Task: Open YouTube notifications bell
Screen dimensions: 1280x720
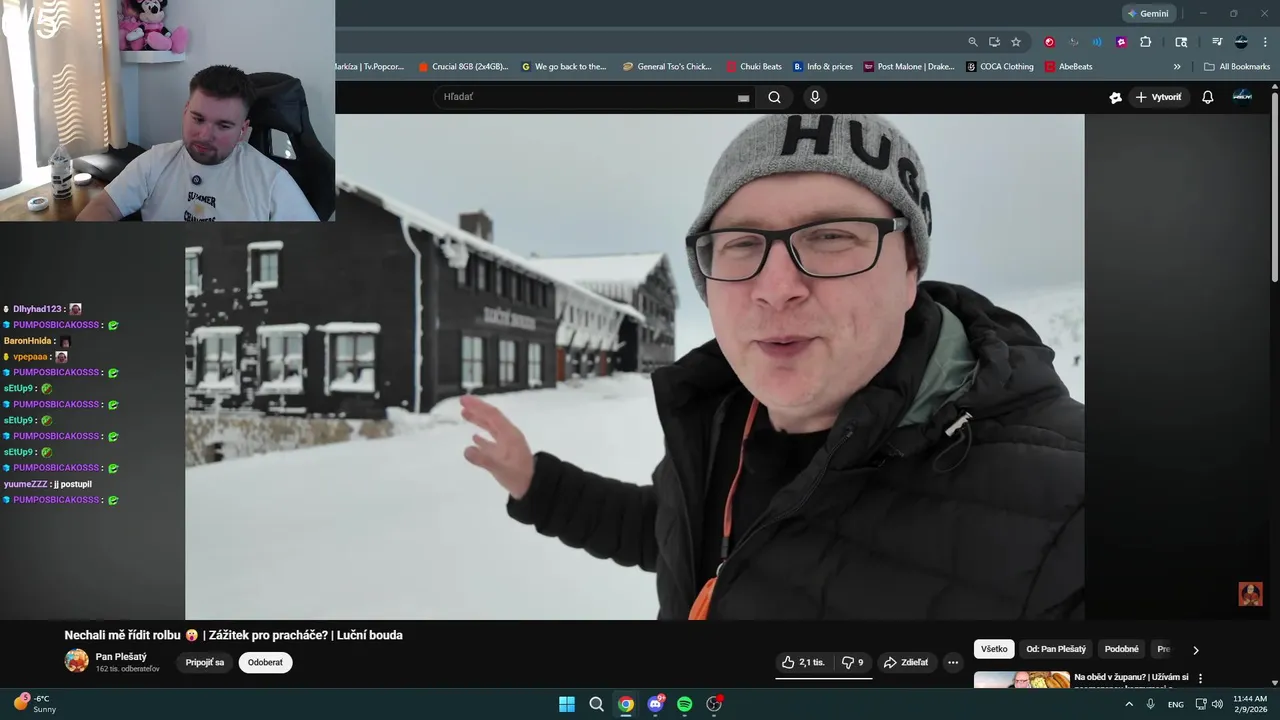Action: pyautogui.click(x=1207, y=97)
